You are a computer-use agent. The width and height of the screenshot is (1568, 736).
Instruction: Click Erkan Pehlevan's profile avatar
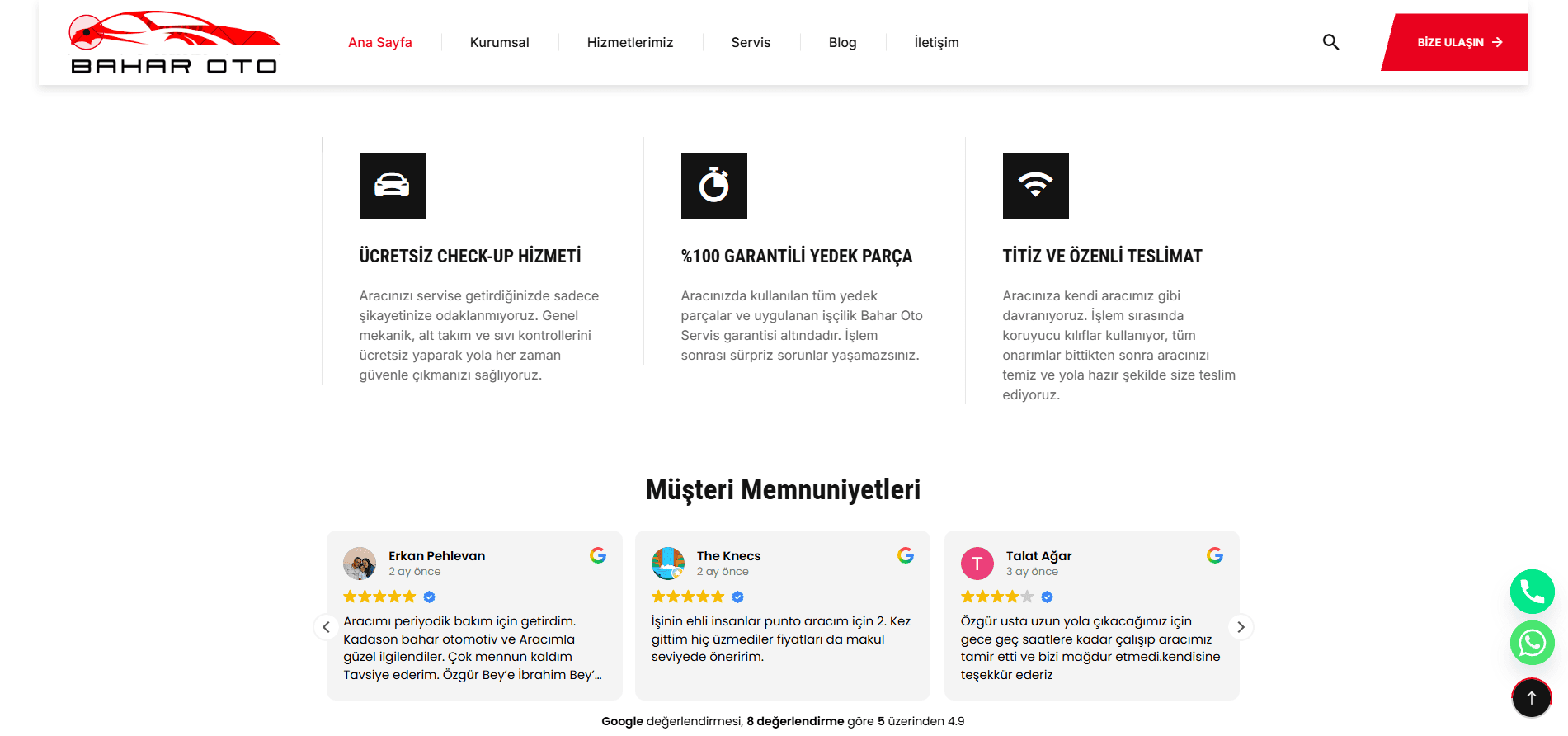tap(360, 564)
